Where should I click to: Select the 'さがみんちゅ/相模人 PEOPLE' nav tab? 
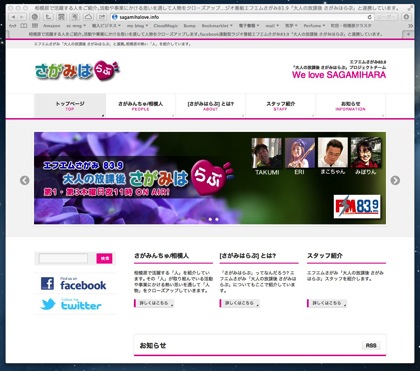tap(140, 105)
